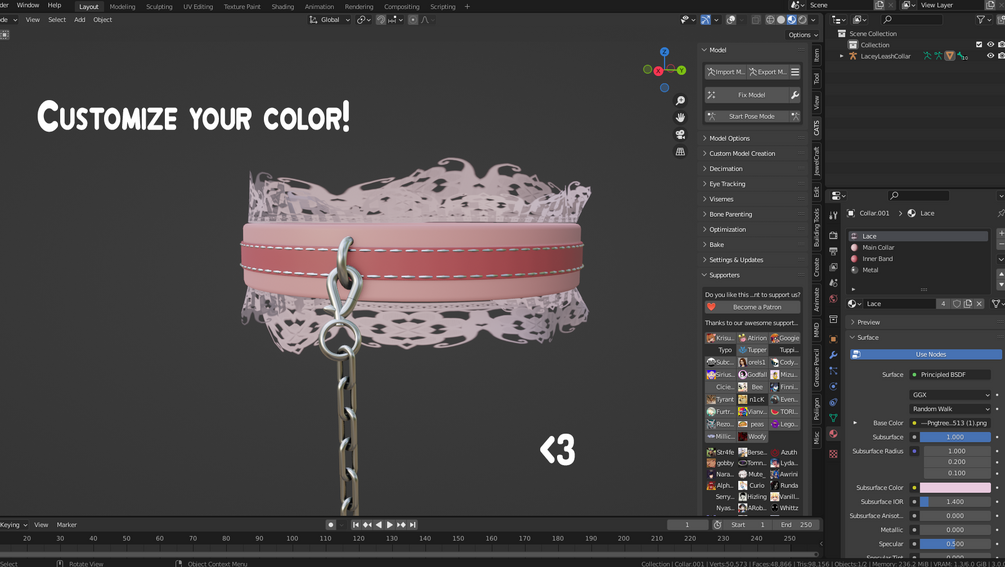Switch to the UV Editing workspace tab

(197, 6)
